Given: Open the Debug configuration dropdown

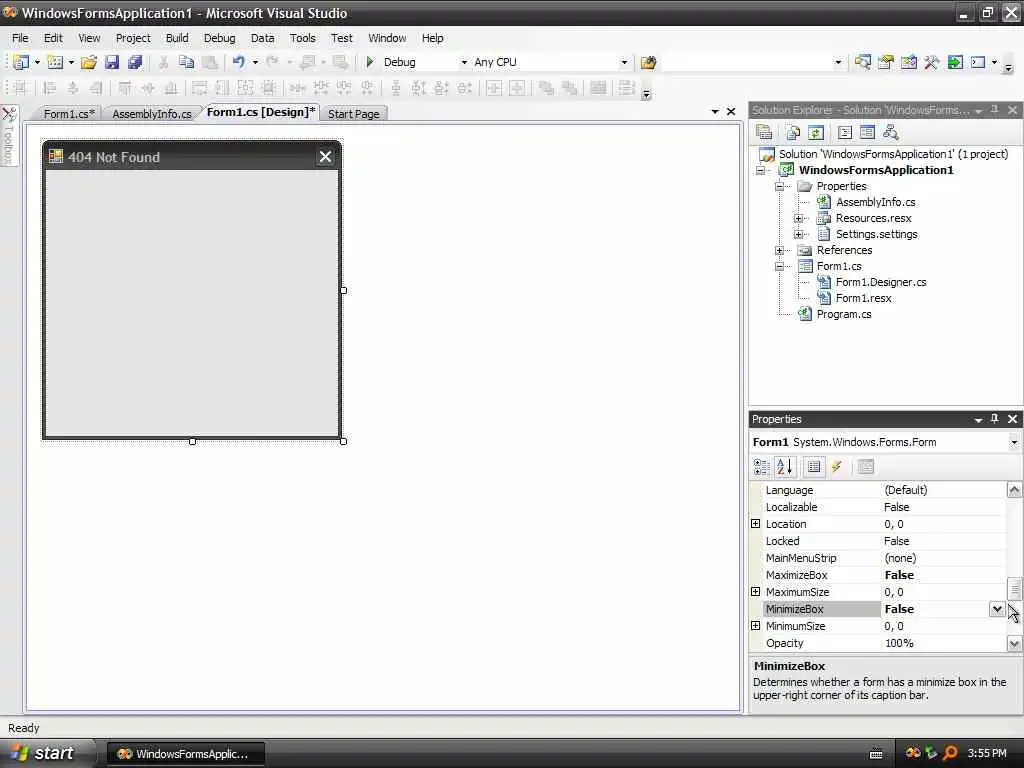Looking at the screenshot, I should (x=464, y=62).
